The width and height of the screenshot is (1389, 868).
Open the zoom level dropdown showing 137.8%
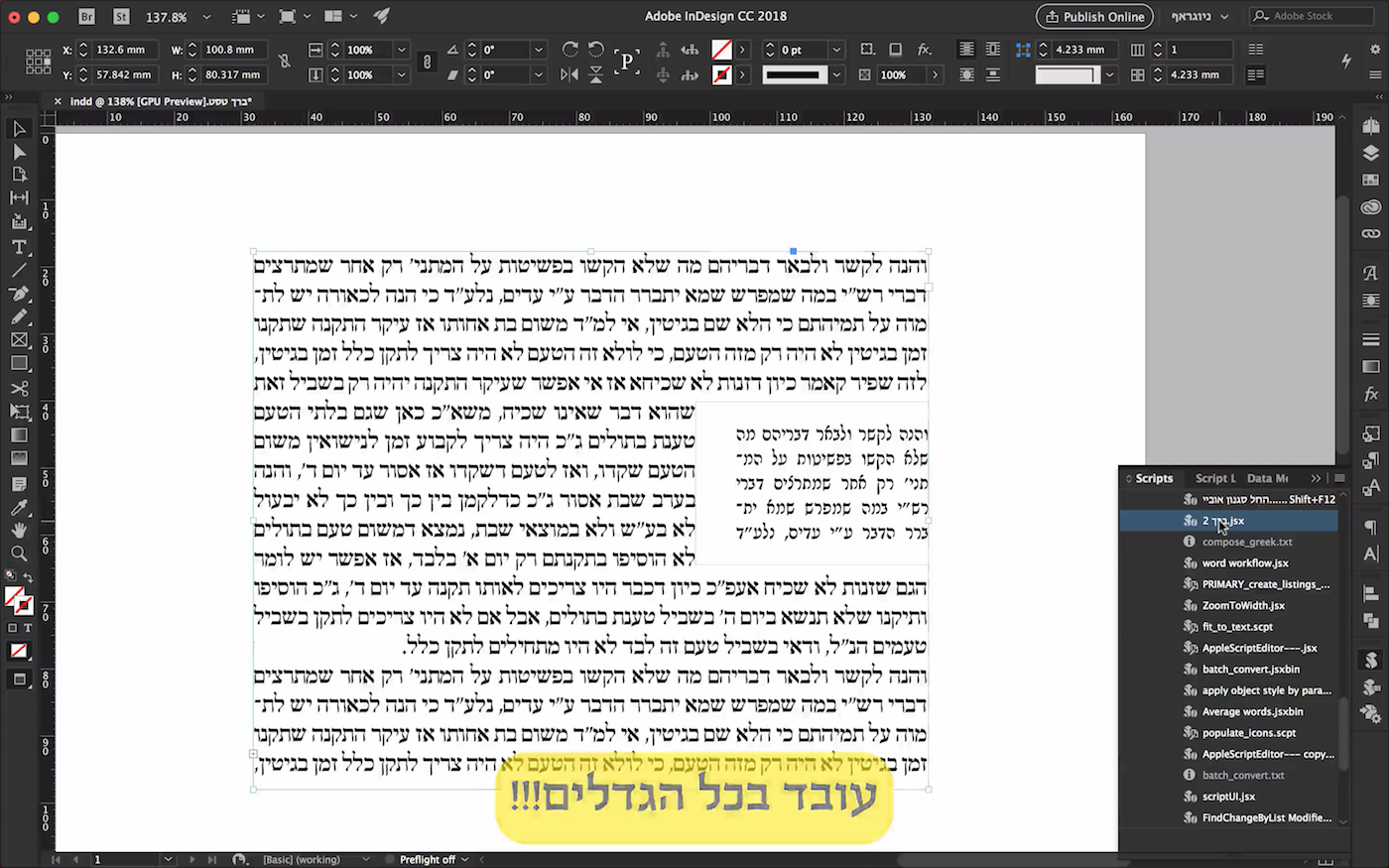coord(204,16)
